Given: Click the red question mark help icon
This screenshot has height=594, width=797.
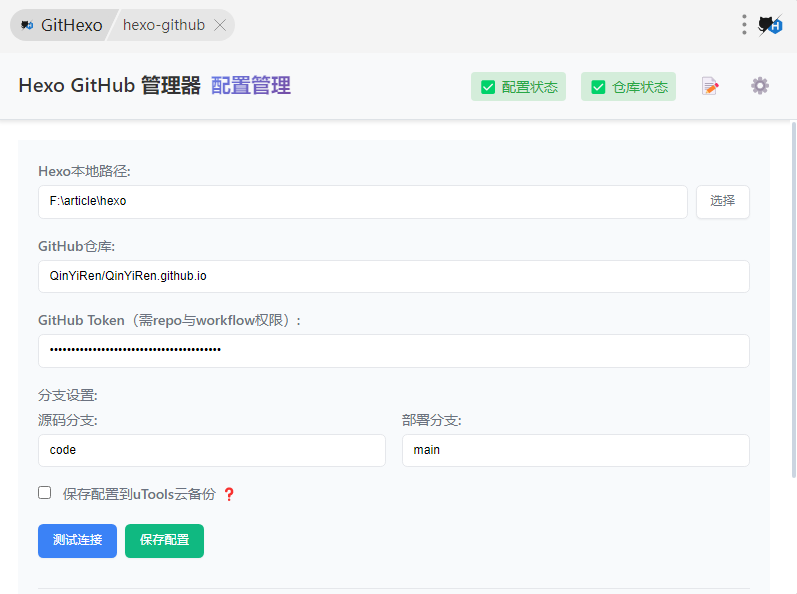Looking at the screenshot, I should 229,494.
